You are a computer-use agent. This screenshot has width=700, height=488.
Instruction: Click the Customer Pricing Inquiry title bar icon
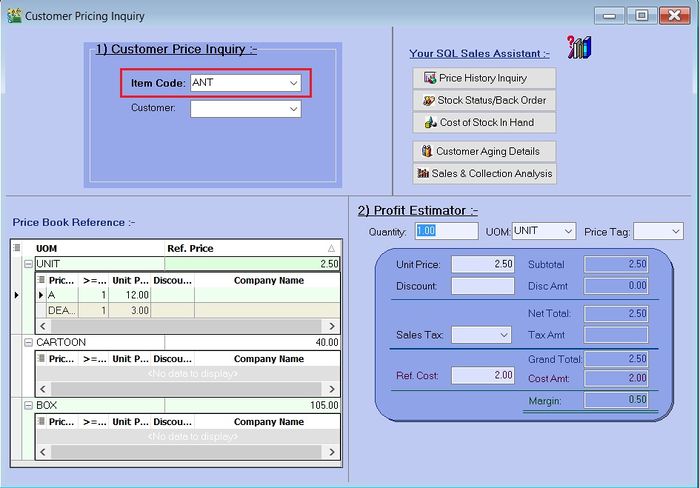pos(13,16)
